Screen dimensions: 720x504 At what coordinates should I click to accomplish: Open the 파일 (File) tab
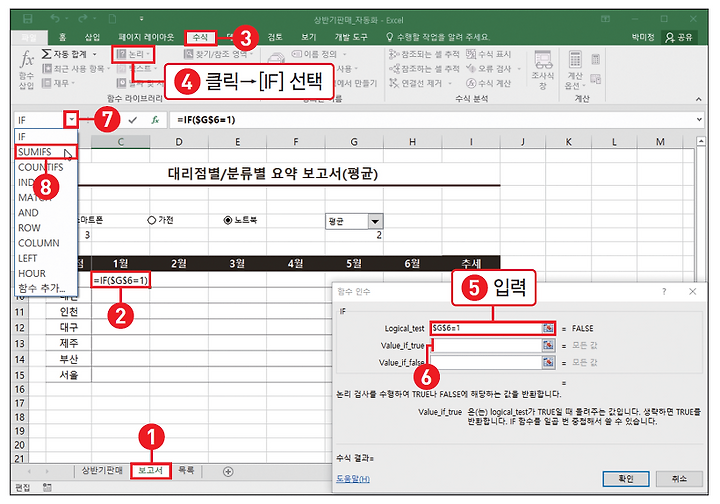[29, 37]
